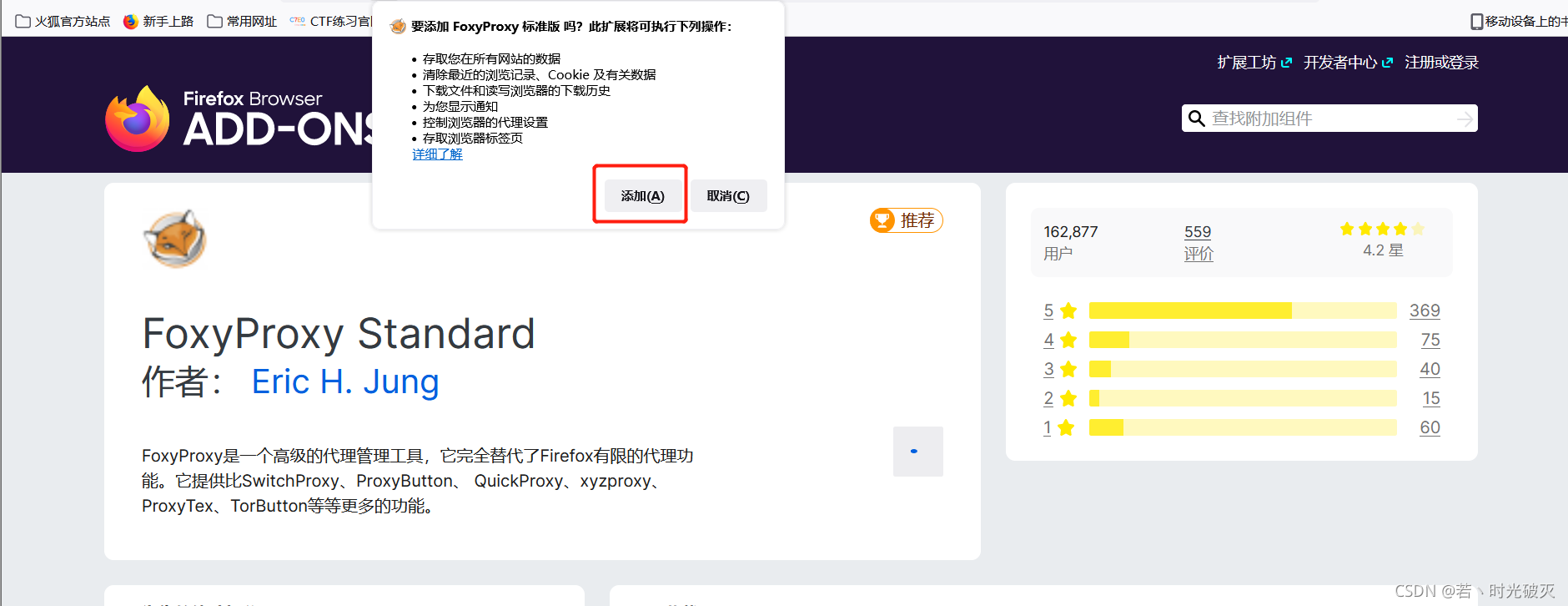The image size is (1568, 606).
Task: Click the magnifier icon in the search box
Action: [1196, 119]
